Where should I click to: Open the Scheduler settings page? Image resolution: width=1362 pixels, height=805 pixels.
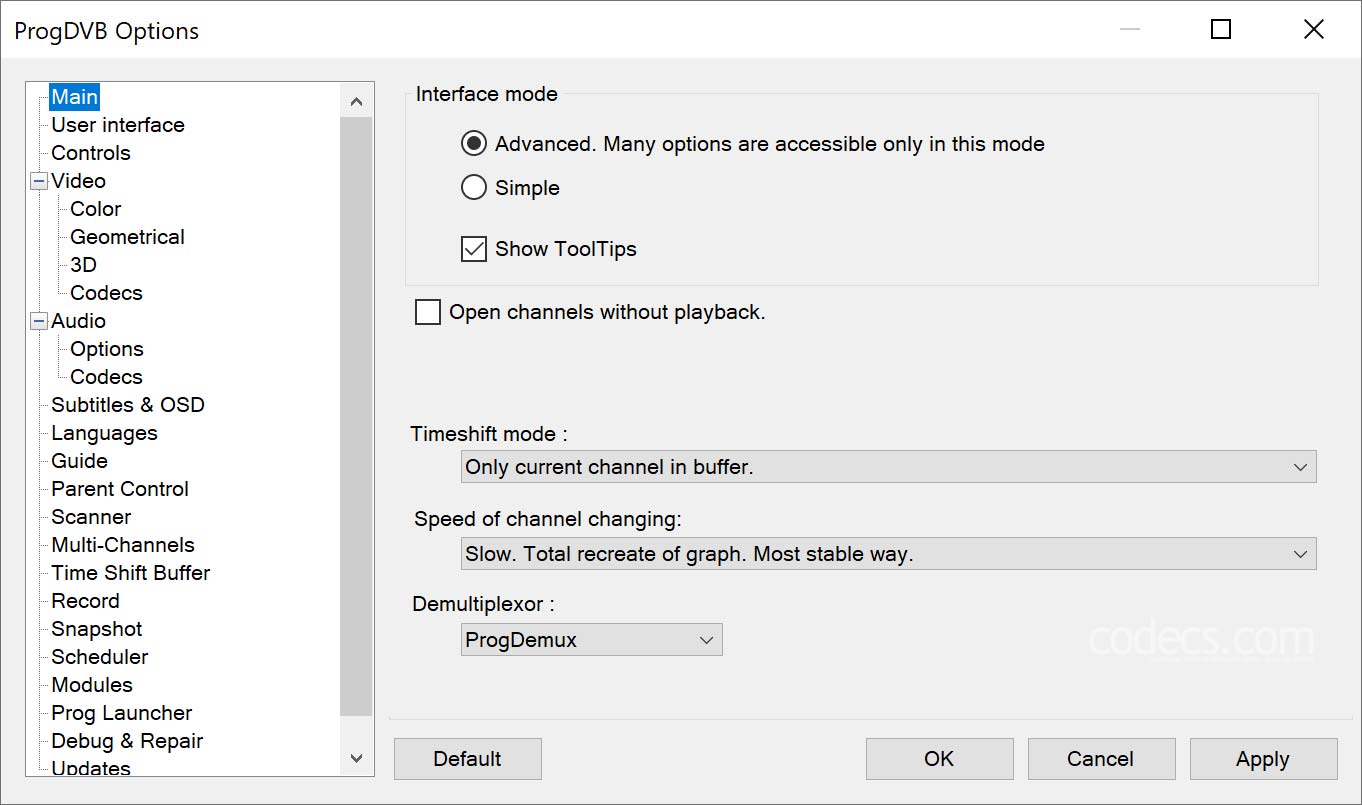[x=100, y=657]
